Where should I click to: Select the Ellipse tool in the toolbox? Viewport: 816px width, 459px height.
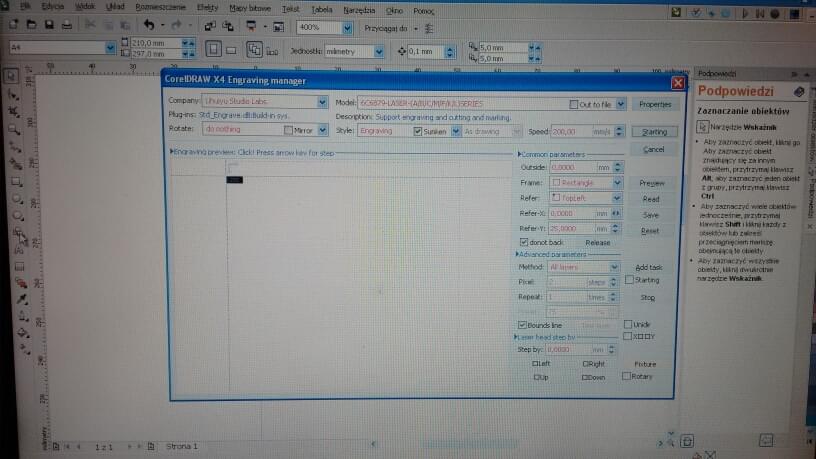click(x=17, y=199)
